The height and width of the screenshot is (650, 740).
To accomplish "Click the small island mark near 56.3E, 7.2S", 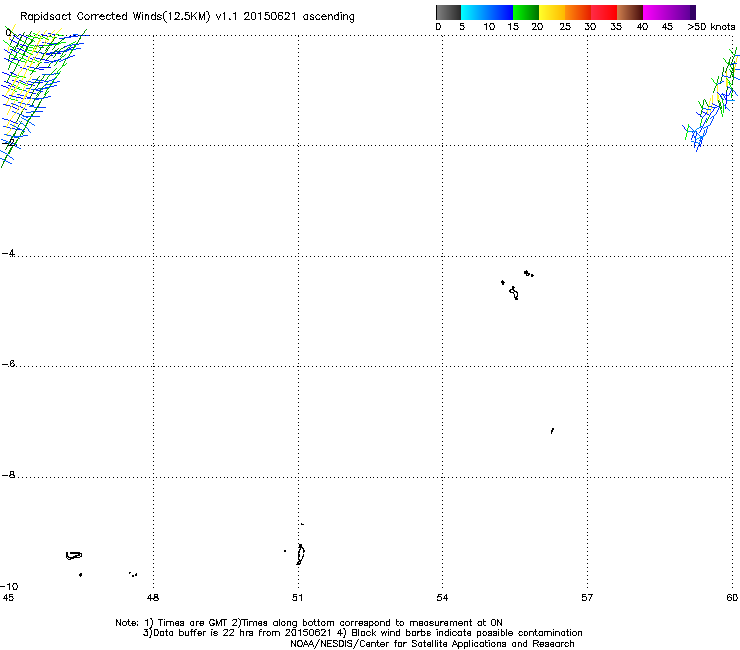I will tap(552, 431).
